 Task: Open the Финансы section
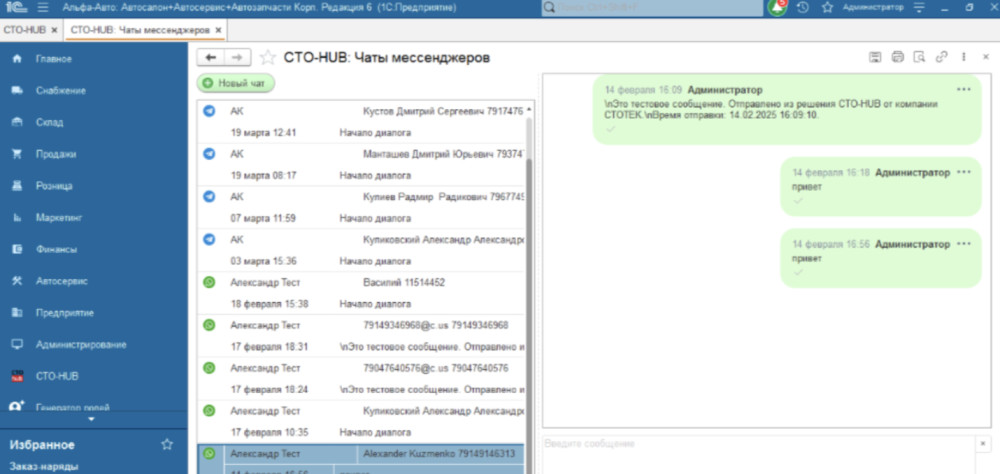click(56, 249)
